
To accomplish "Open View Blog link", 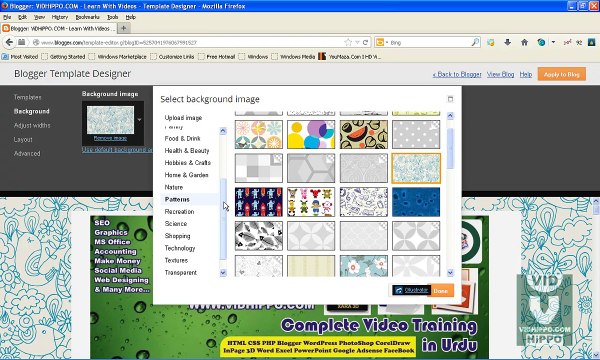I will pos(501,75).
